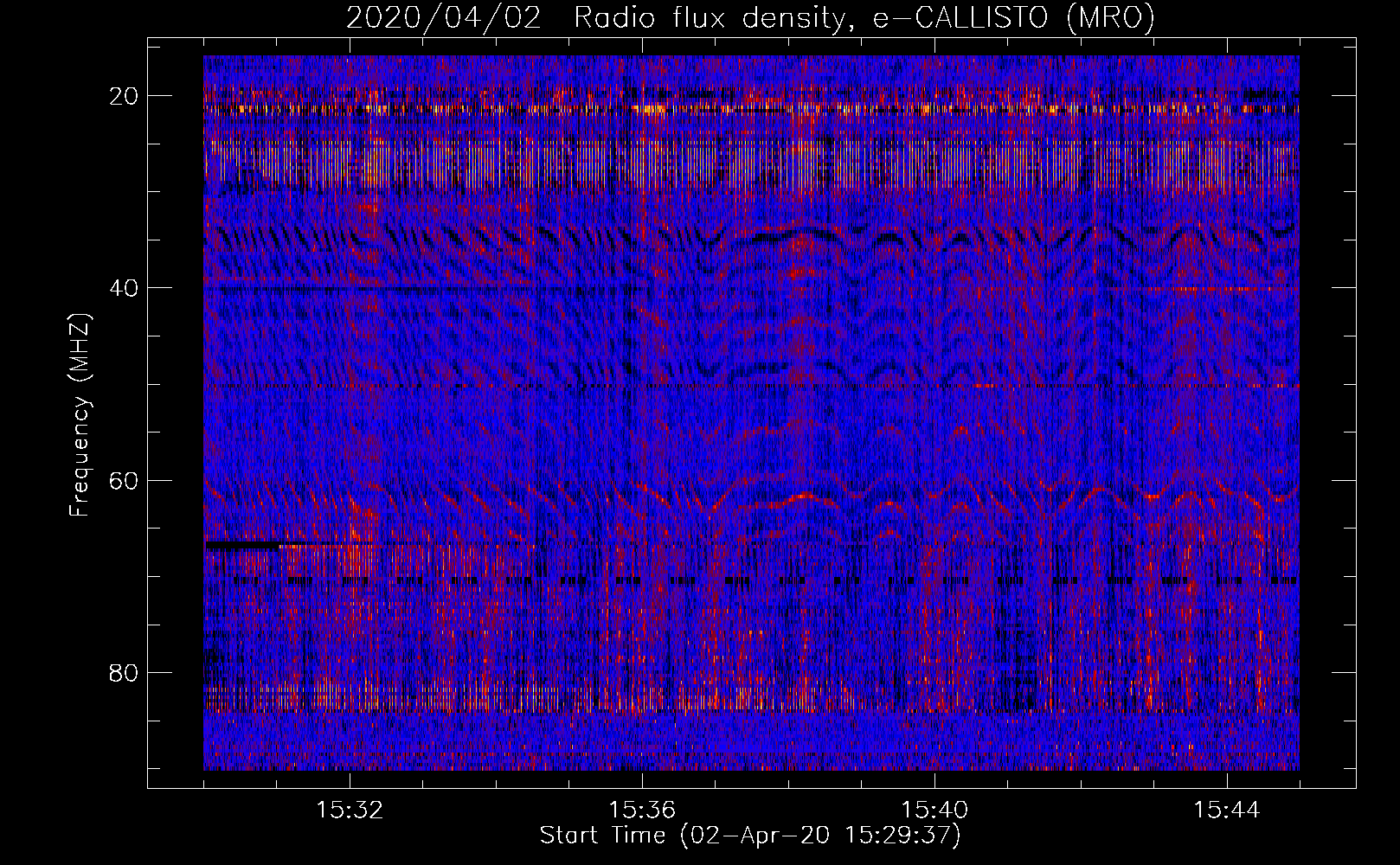This screenshot has width=1400, height=865.
Task: Click the 'Frequency (MHZ)' axis label
Action: click(x=80, y=415)
